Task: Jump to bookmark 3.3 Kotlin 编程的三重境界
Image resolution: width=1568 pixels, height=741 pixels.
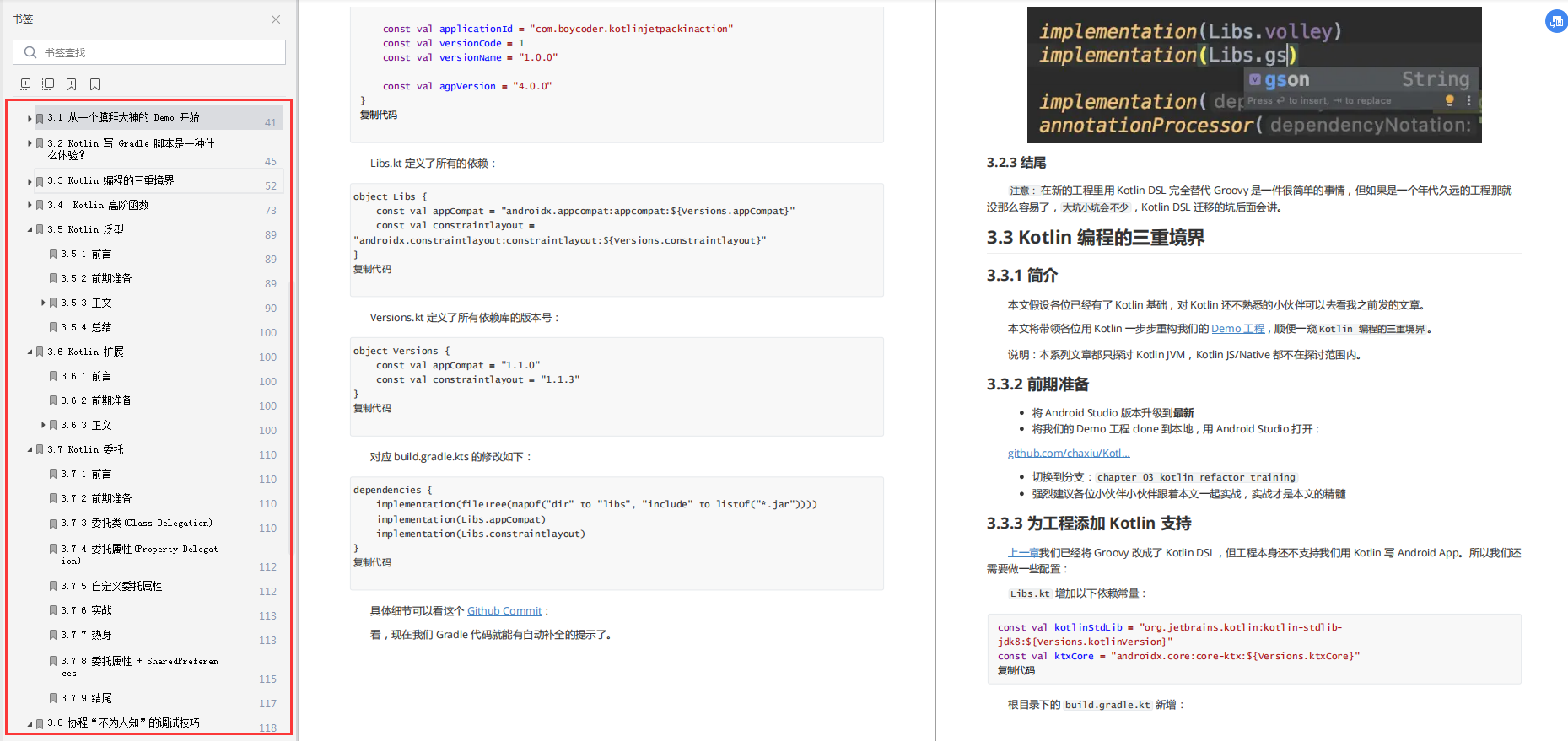Action: pos(110,180)
